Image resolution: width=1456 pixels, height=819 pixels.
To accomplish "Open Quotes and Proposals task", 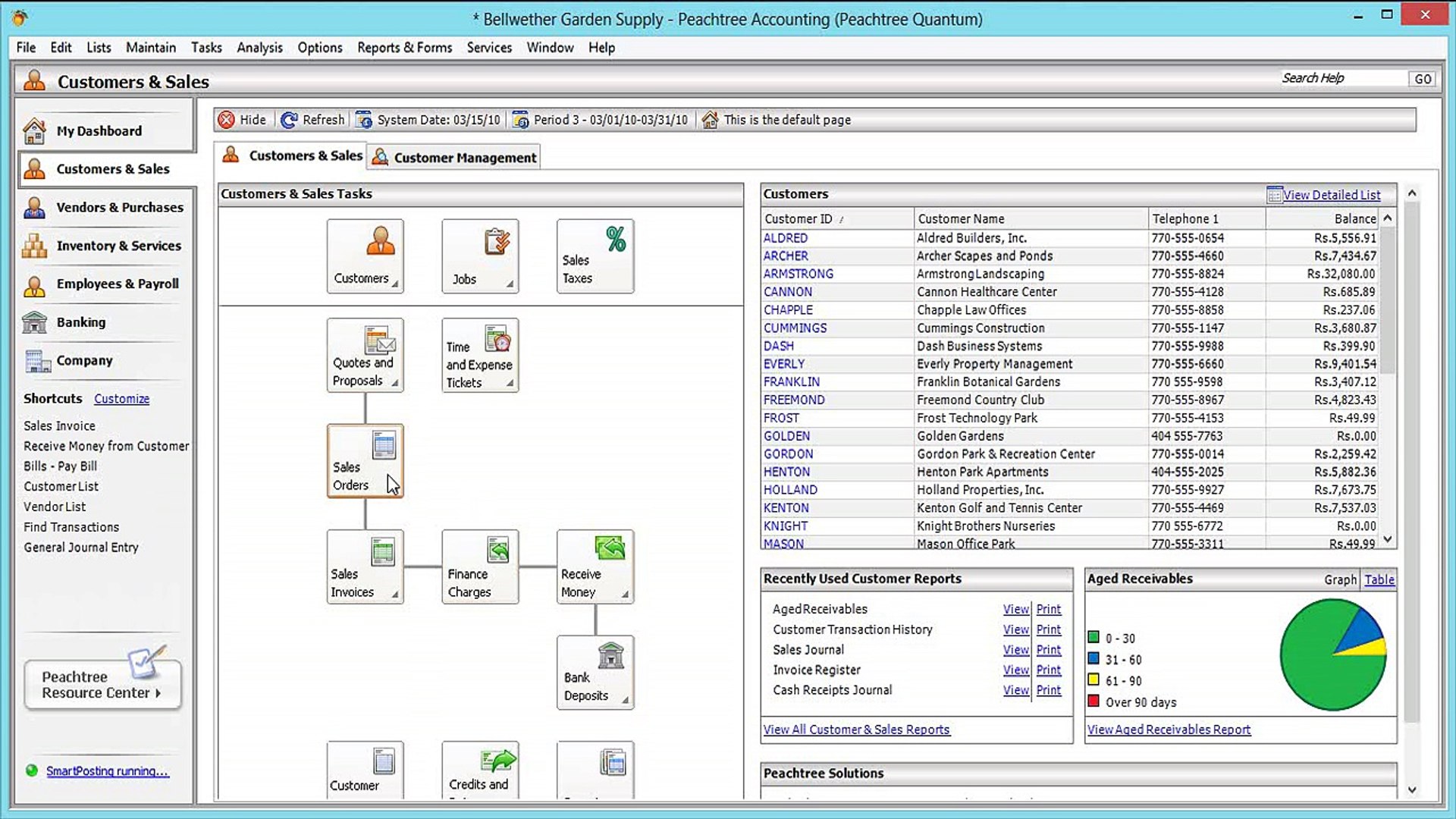I will 365,355.
